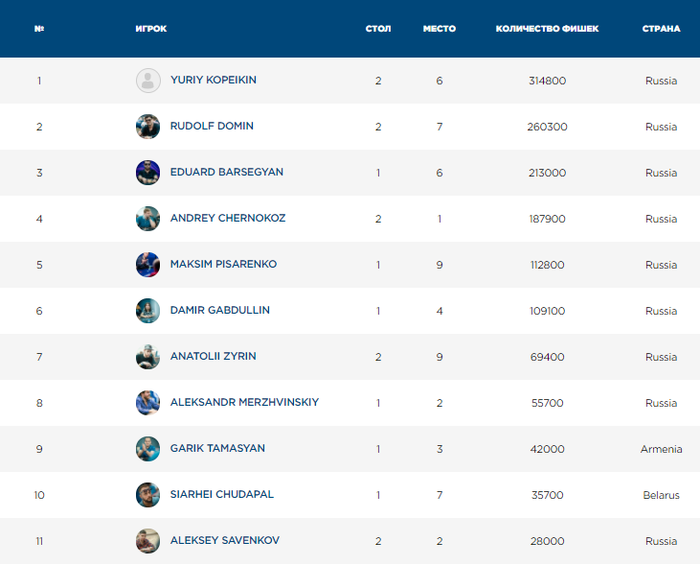
Task: Click the КОЛИЧЕСТВО ФИШЕК column header
Action: coord(547,29)
